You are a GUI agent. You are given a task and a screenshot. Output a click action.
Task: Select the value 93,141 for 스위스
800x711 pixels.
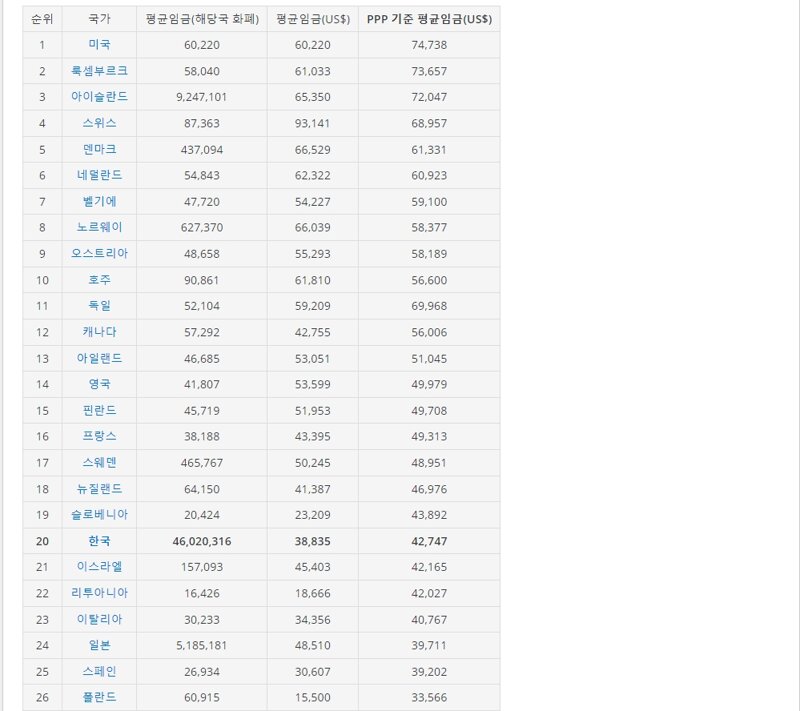pyautogui.click(x=313, y=123)
